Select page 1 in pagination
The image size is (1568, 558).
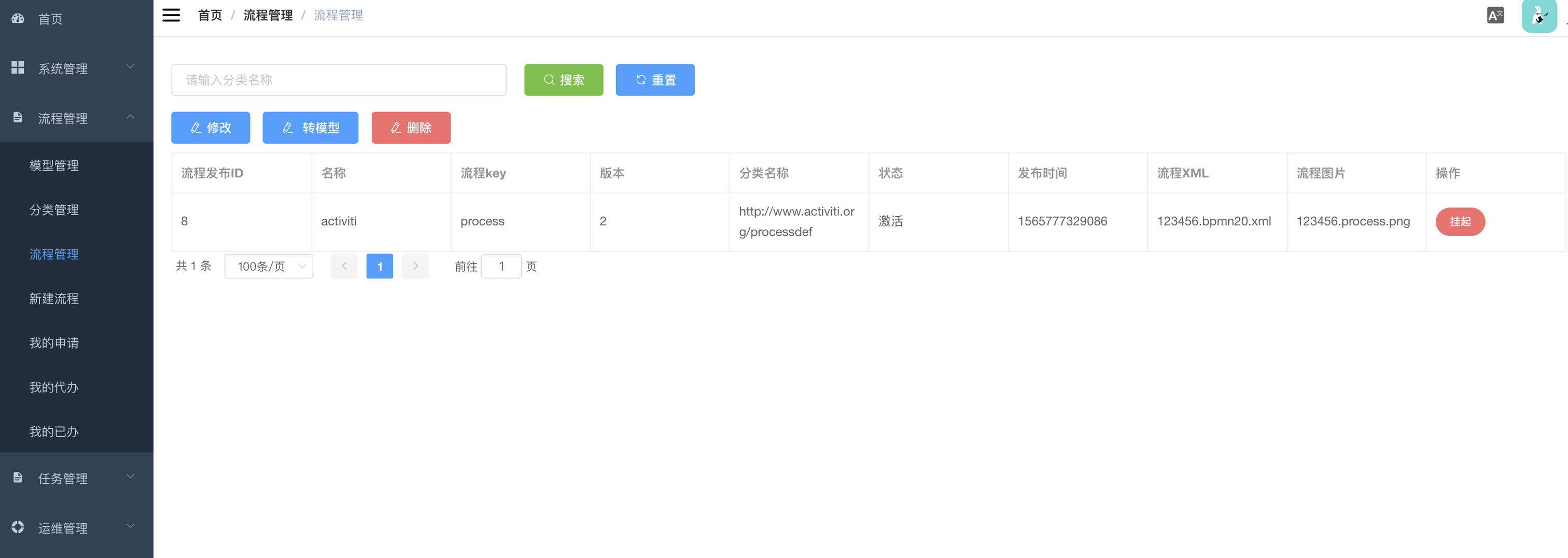[x=380, y=266]
